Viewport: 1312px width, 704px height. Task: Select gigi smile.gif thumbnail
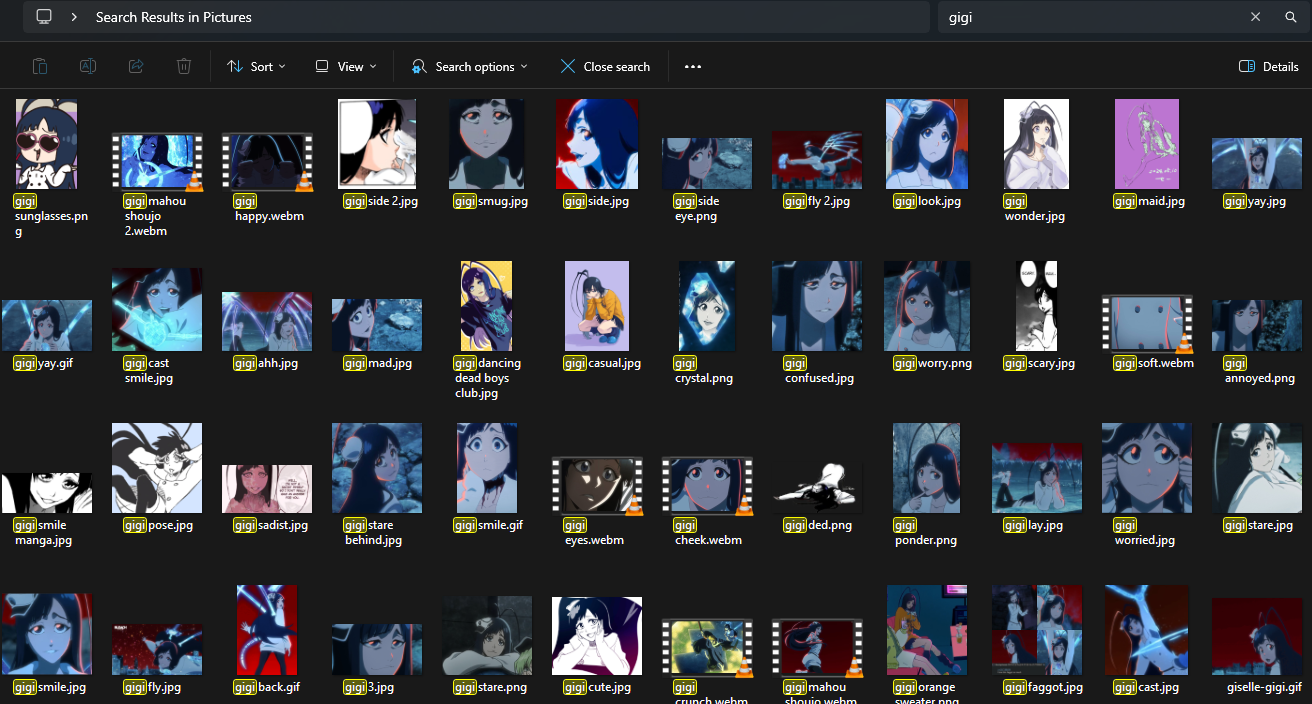[x=487, y=468]
